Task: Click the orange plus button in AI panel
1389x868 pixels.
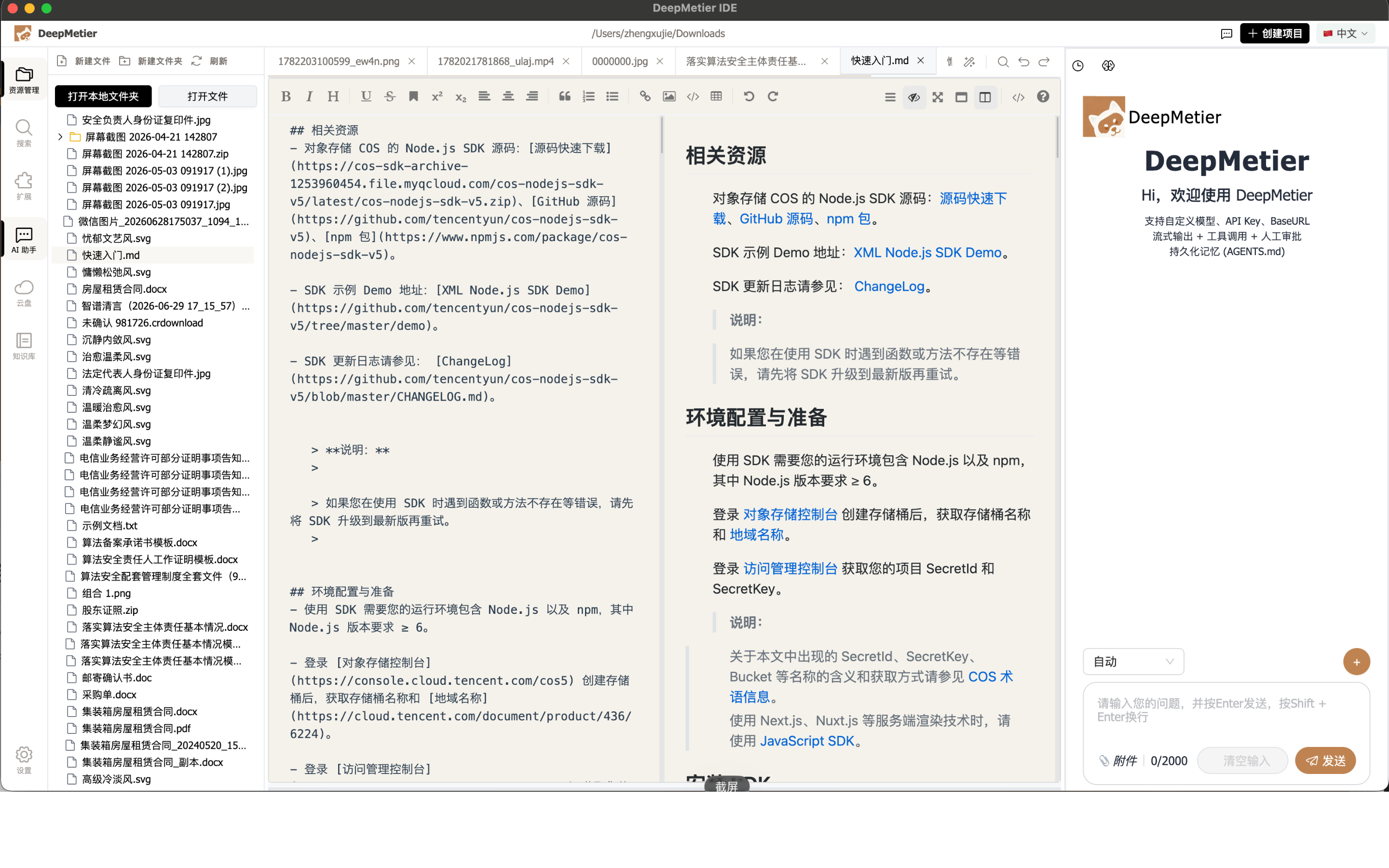Action: [x=1356, y=662]
